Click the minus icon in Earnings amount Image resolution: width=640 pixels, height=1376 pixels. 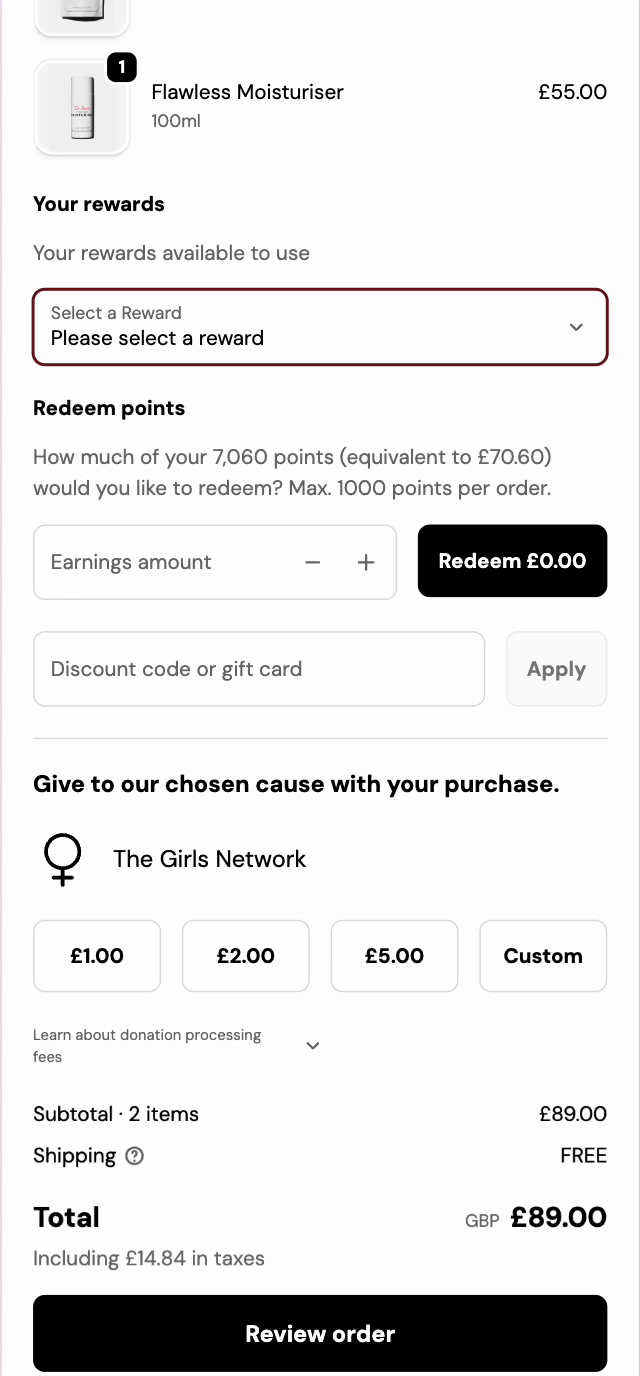313,562
